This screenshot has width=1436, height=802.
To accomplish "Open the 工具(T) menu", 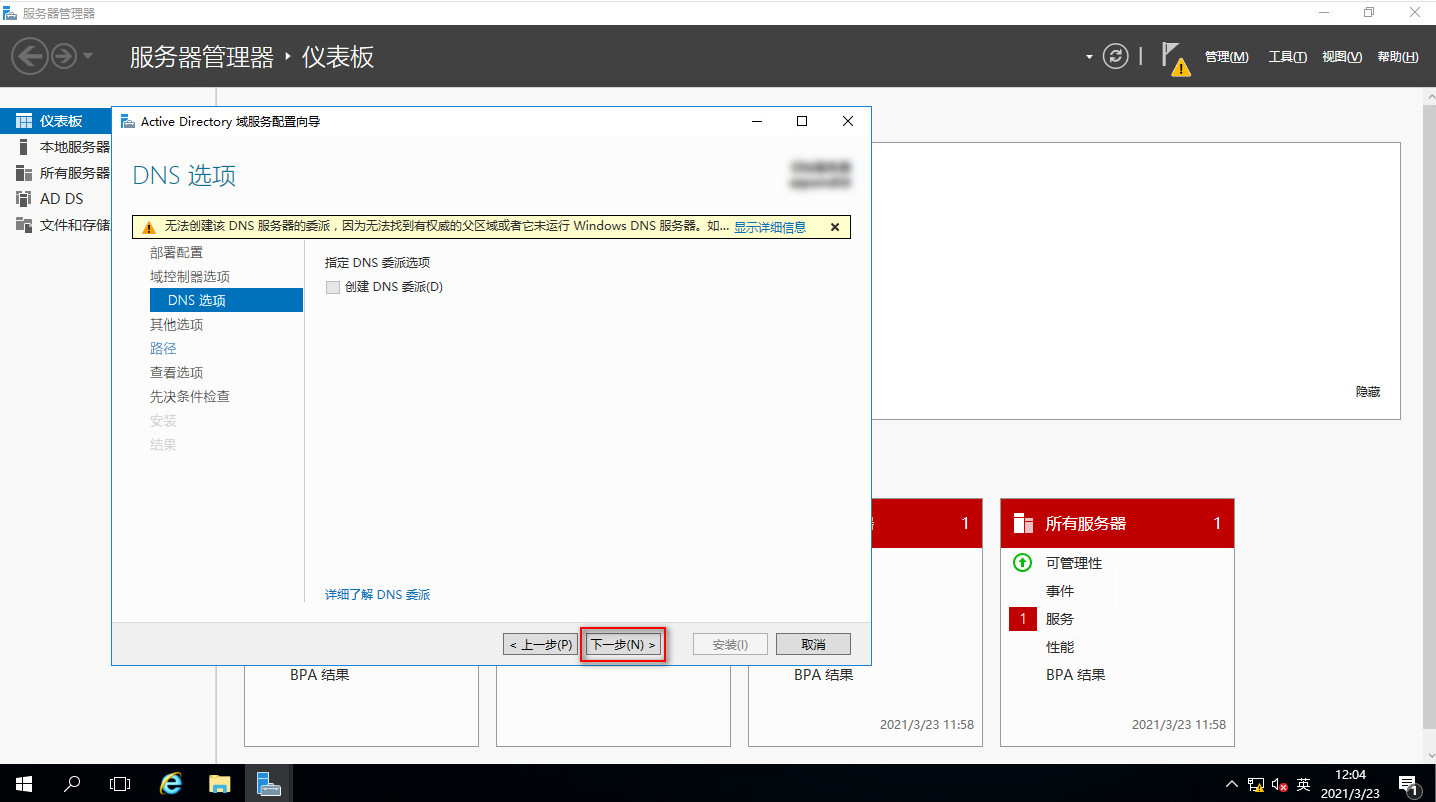I will (x=1287, y=57).
